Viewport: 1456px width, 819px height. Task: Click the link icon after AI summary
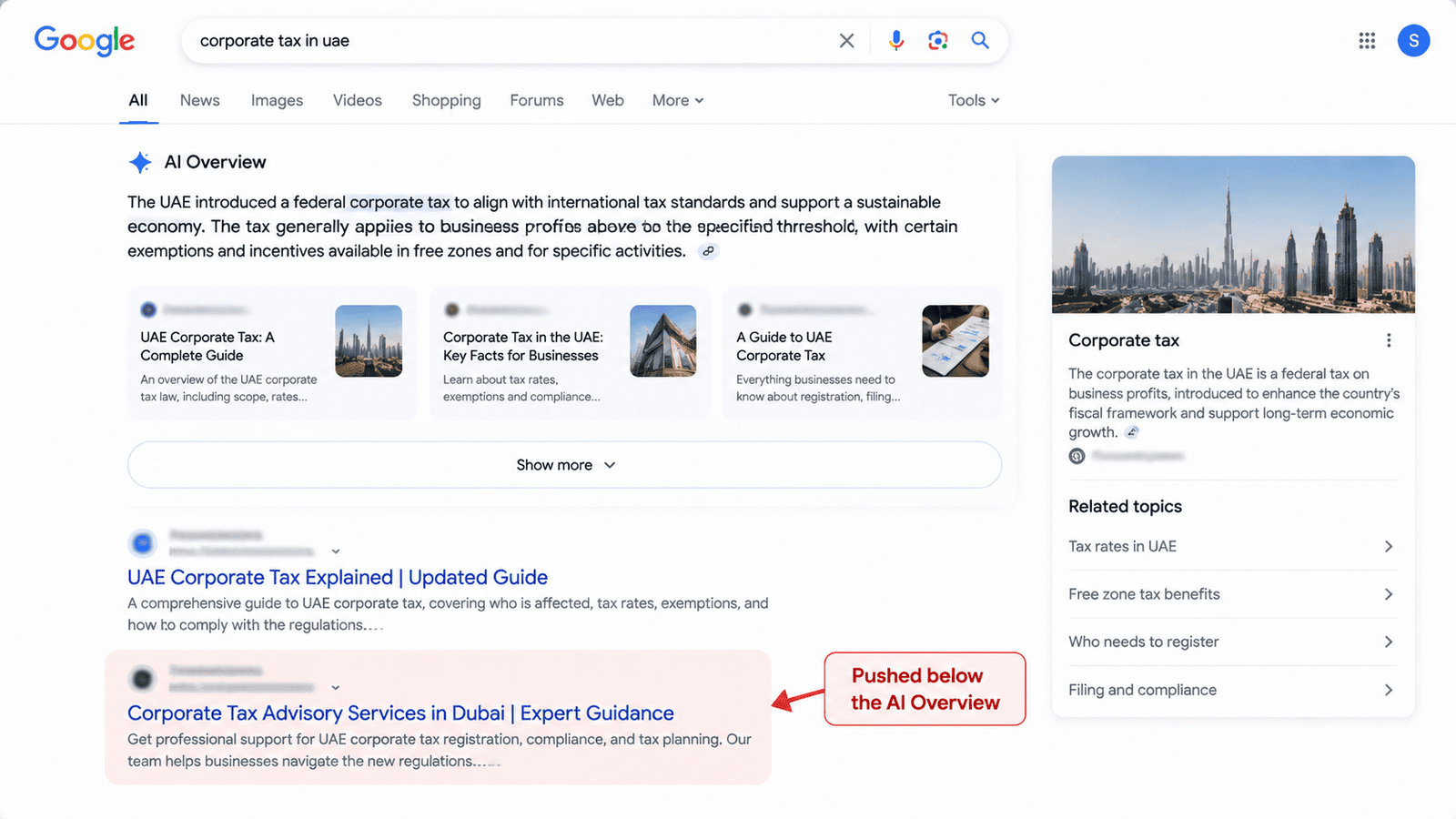pos(708,251)
